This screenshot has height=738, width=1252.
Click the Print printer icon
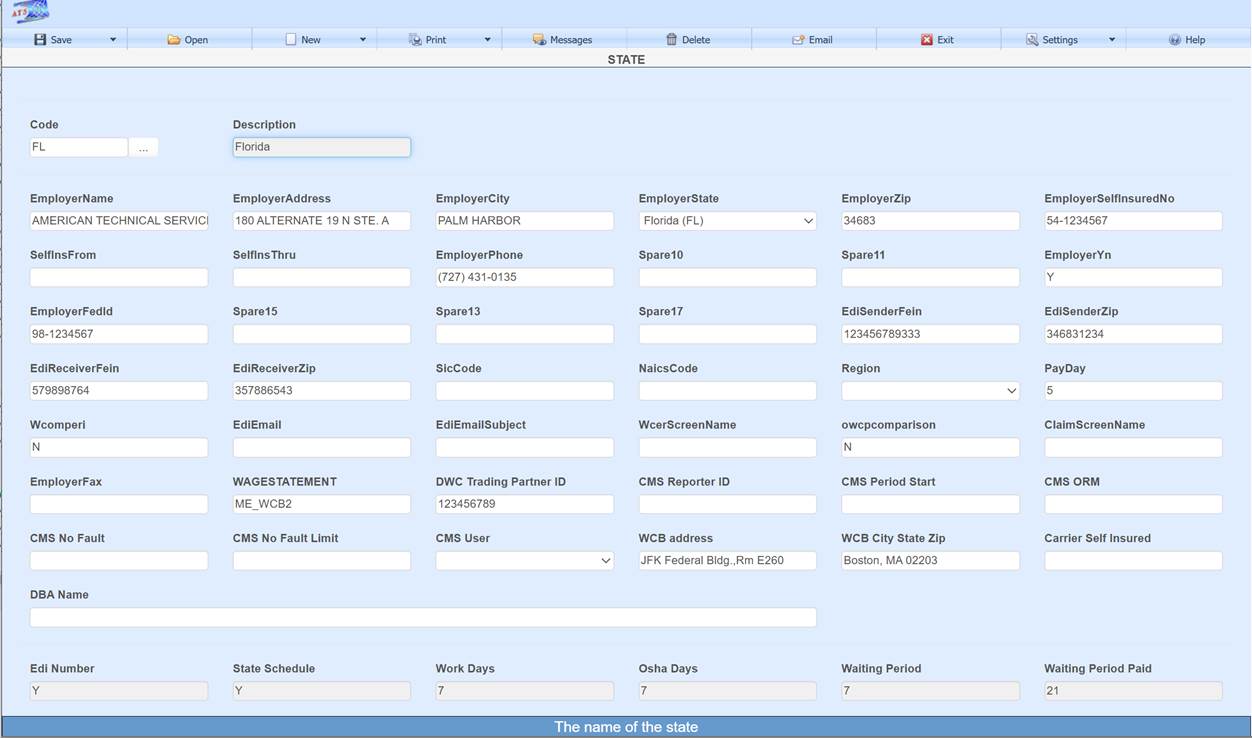pos(415,40)
